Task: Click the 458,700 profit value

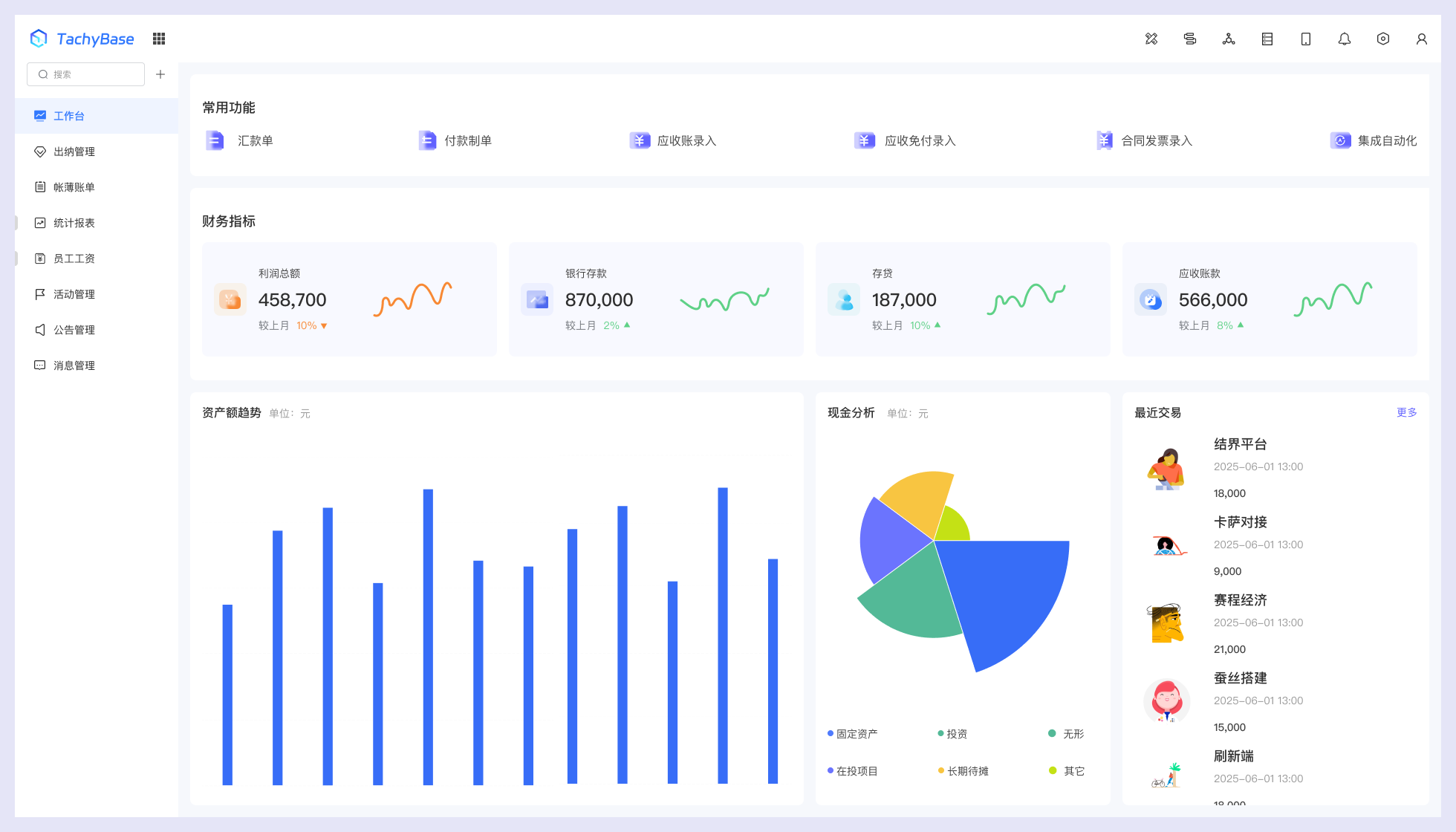Action: coord(293,300)
